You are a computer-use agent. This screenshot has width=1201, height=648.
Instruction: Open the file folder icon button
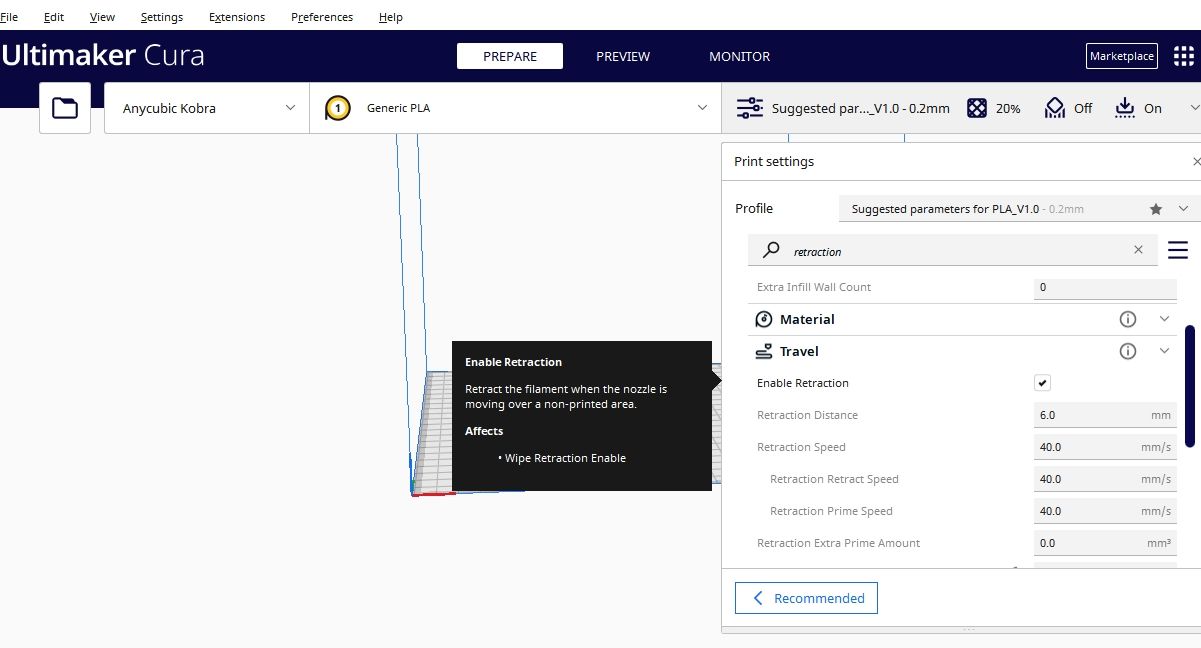65,108
